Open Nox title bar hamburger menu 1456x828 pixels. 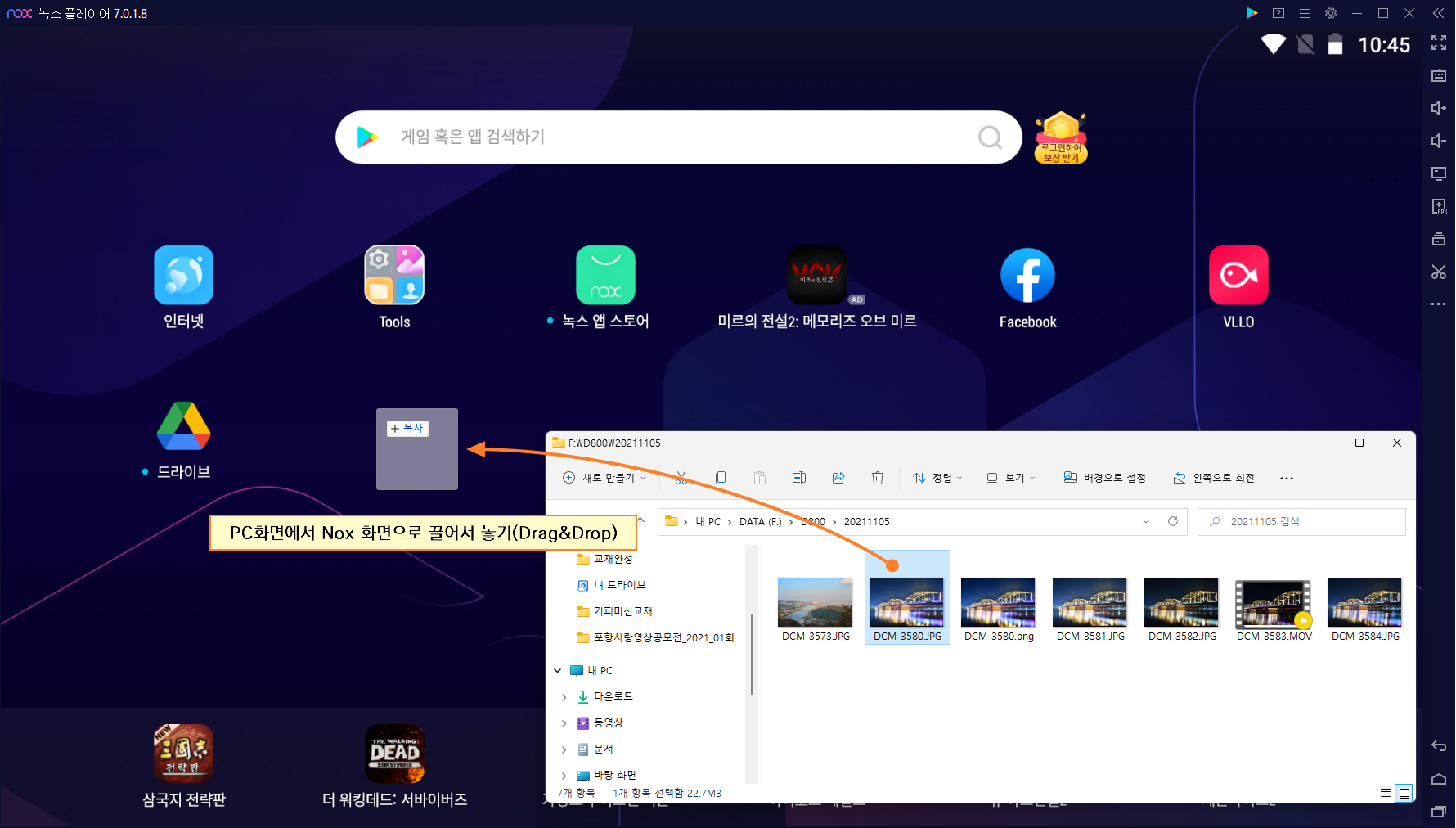tap(1305, 13)
